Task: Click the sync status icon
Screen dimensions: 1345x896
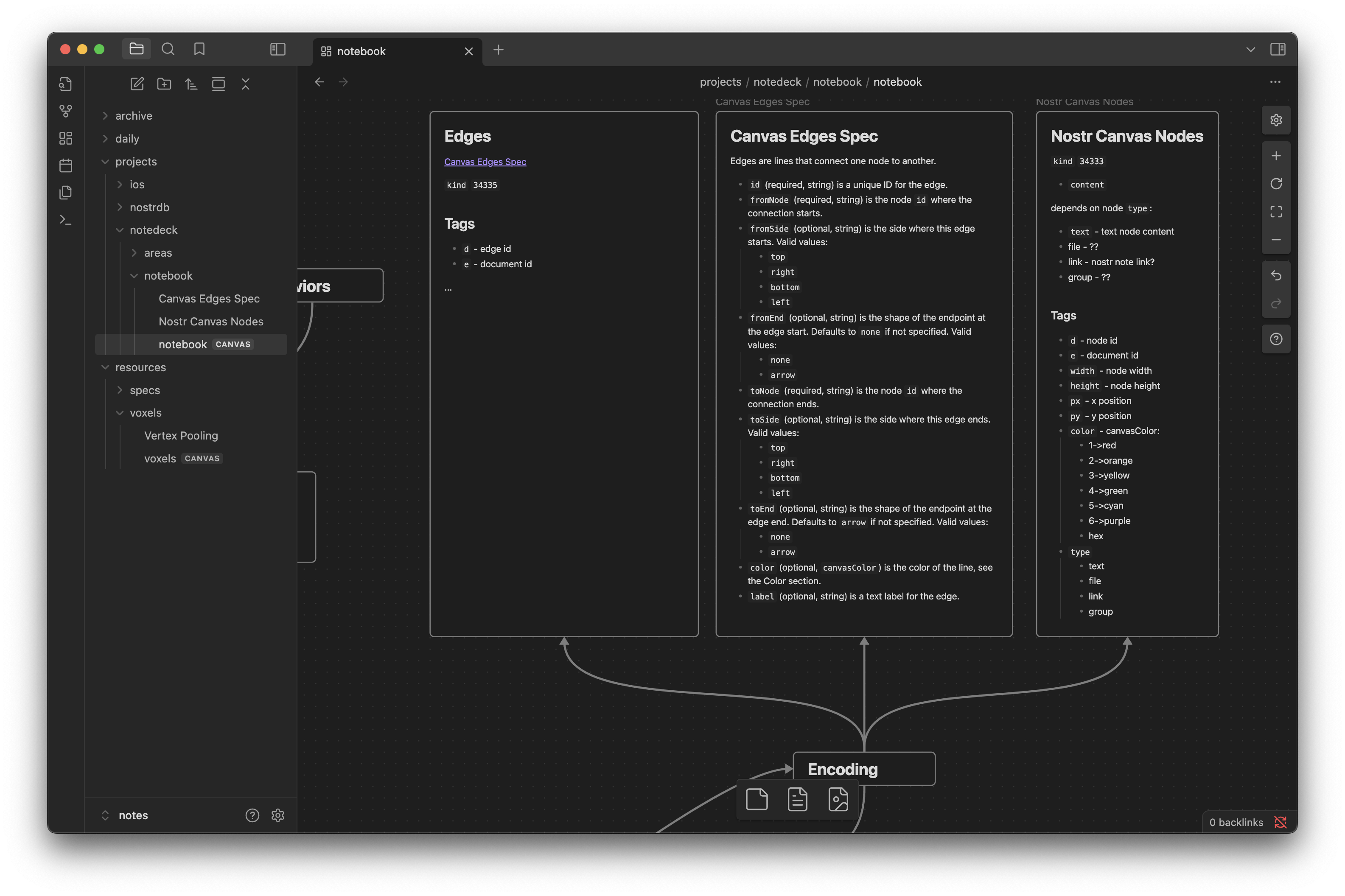Action: [1280, 822]
